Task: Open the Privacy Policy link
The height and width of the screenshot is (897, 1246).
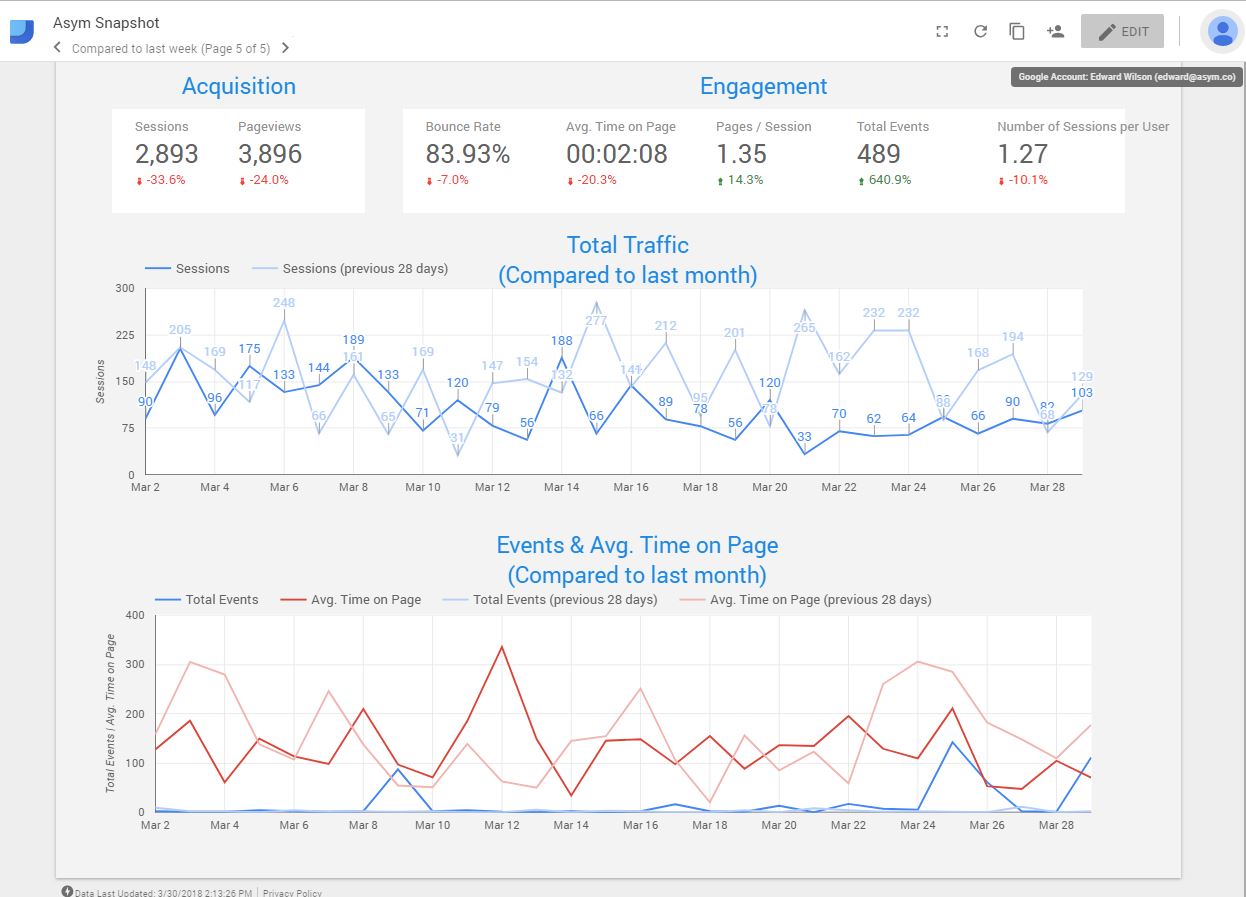Action: coord(292,892)
